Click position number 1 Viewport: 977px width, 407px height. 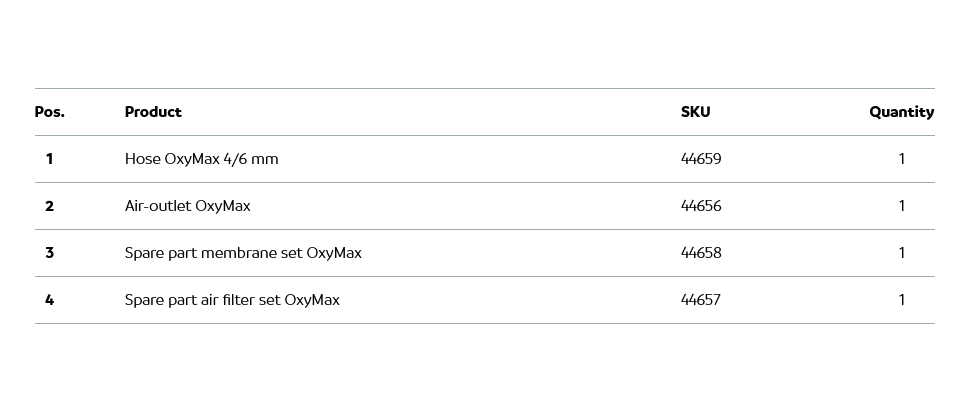click(x=49, y=159)
